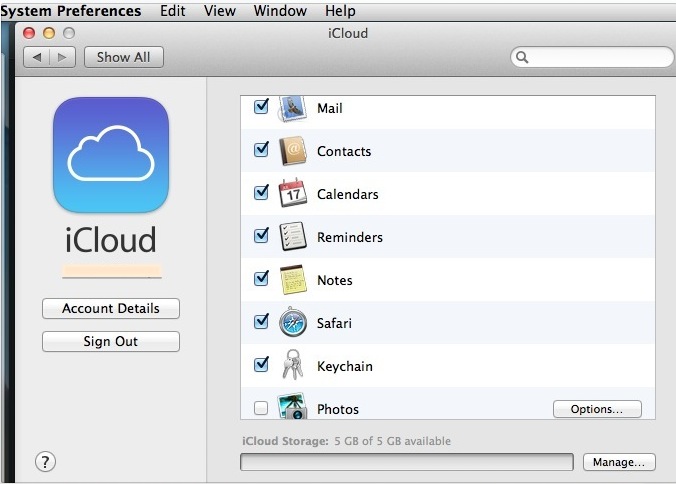Open the System Preferences menu
Image resolution: width=676 pixels, height=484 pixels.
click(71, 10)
